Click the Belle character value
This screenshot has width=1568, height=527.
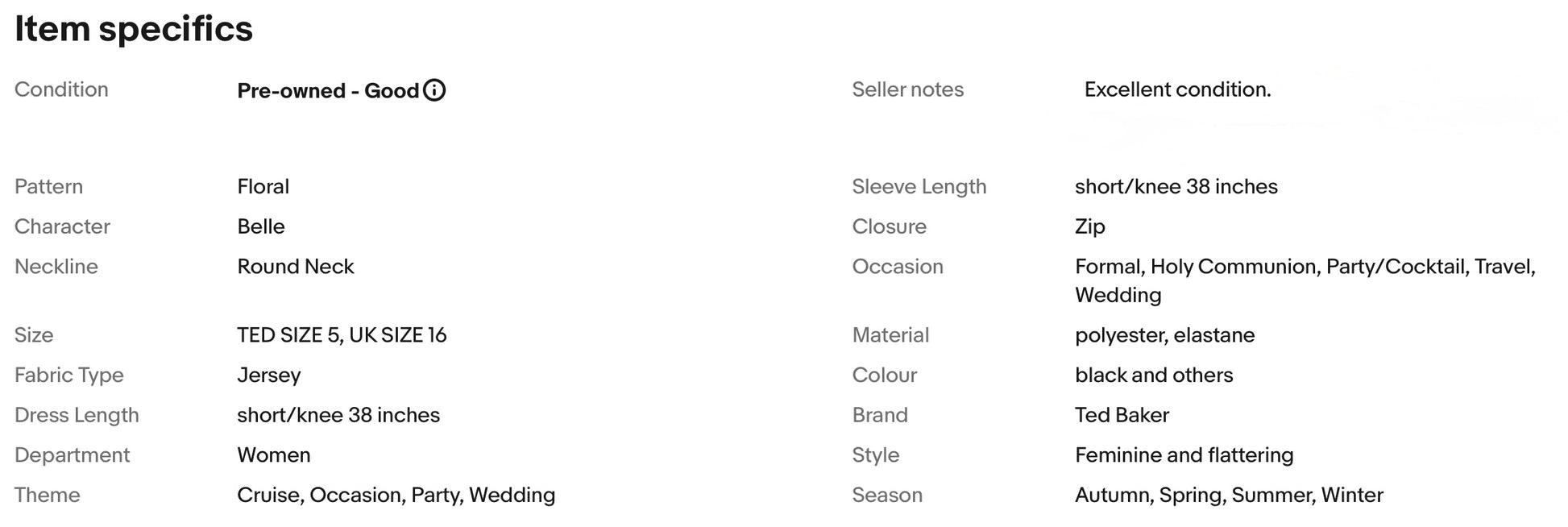(261, 226)
